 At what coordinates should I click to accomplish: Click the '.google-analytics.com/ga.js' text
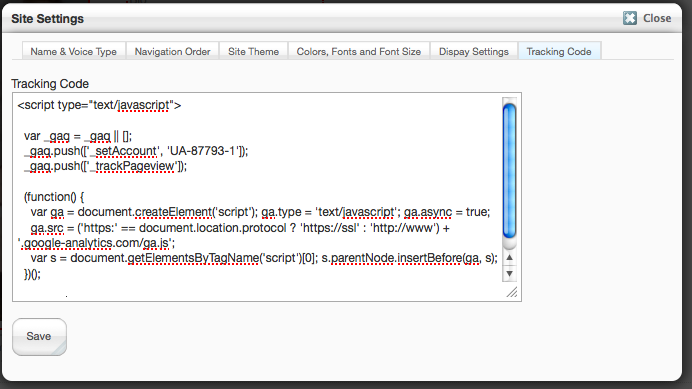(x=96, y=243)
